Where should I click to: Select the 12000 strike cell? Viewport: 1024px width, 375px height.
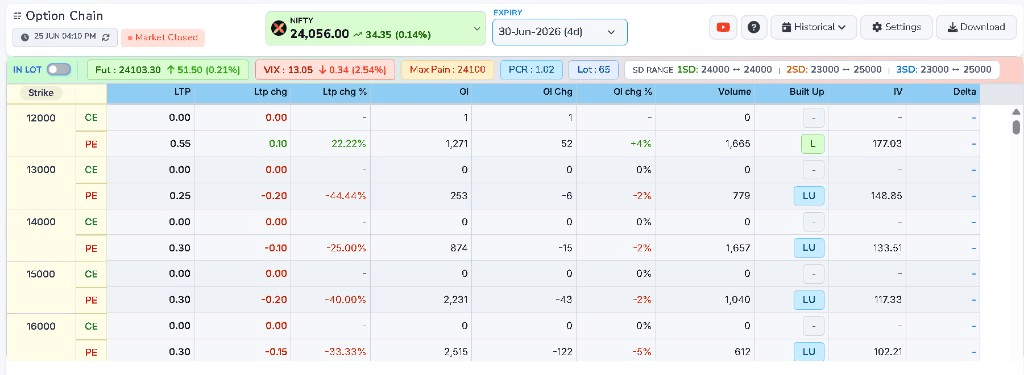(41, 131)
